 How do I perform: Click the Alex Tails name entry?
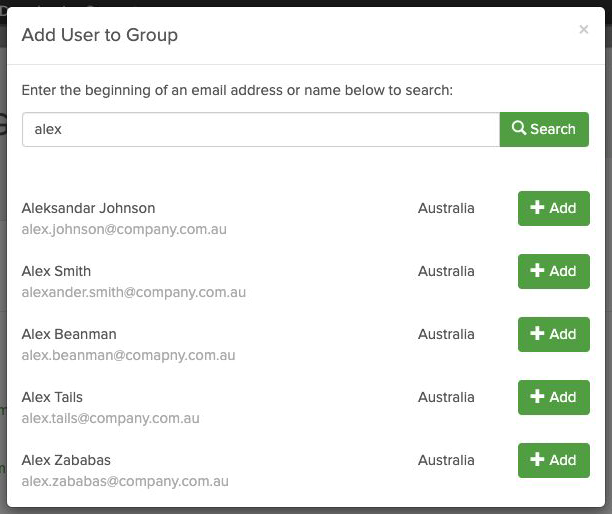click(52, 397)
